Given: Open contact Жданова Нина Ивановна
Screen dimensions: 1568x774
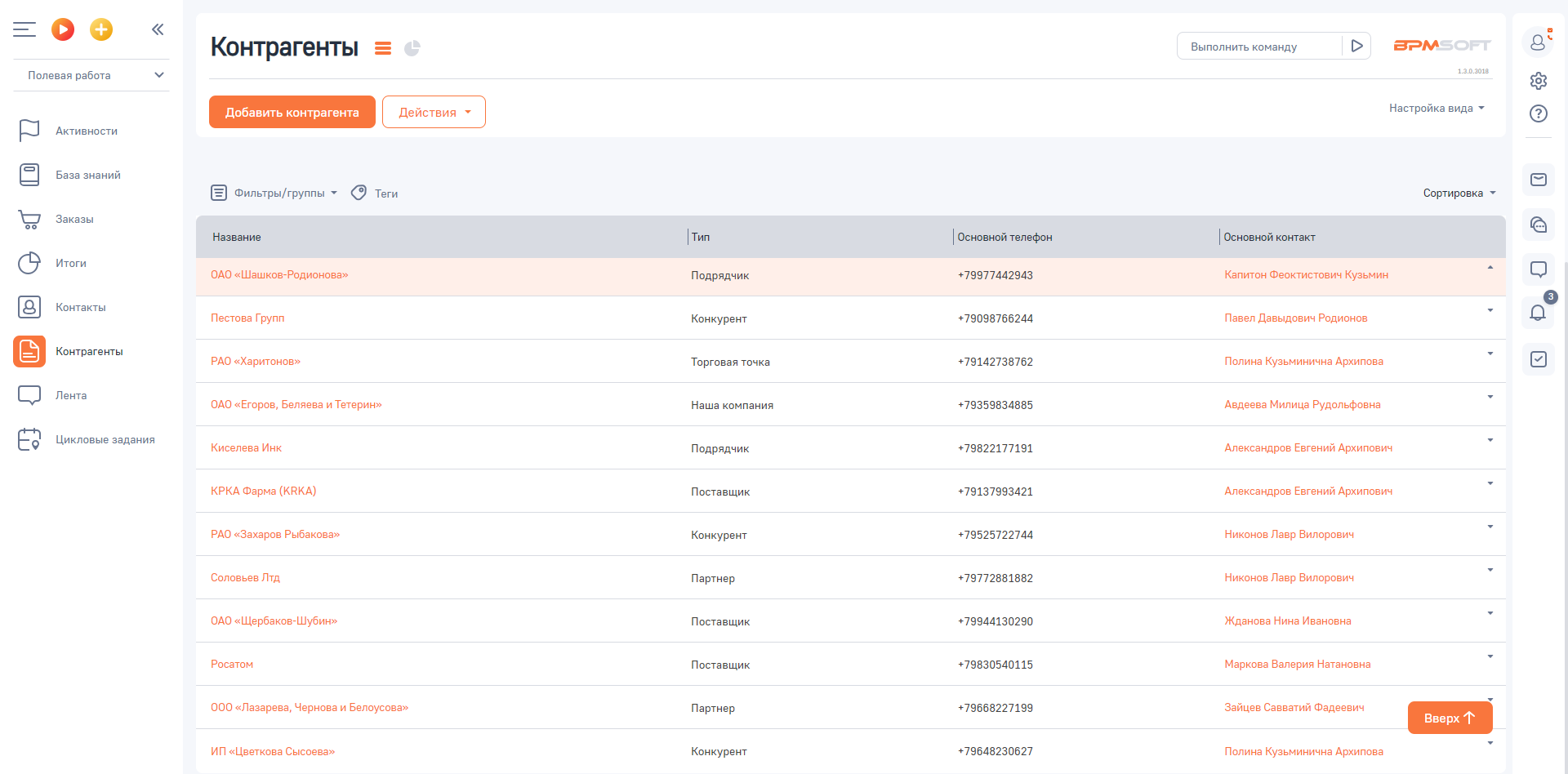Looking at the screenshot, I should (1288, 621).
